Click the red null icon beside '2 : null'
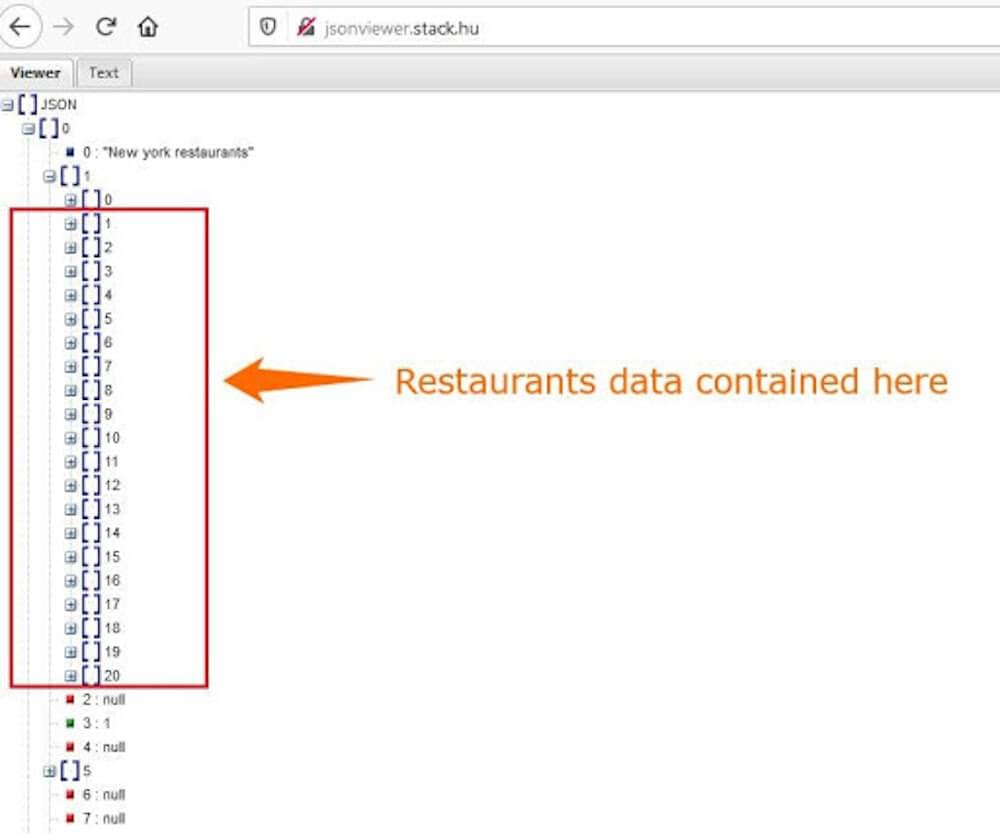The width and height of the screenshot is (1000, 834). coord(70,700)
